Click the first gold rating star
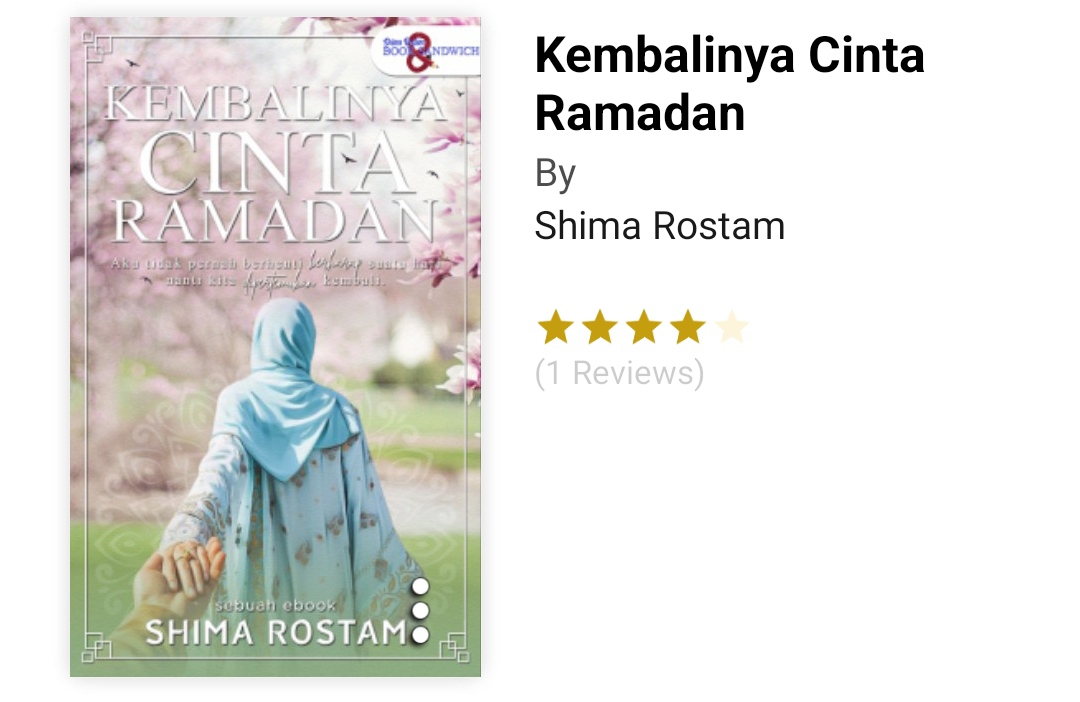 pyautogui.click(x=555, y=327)
